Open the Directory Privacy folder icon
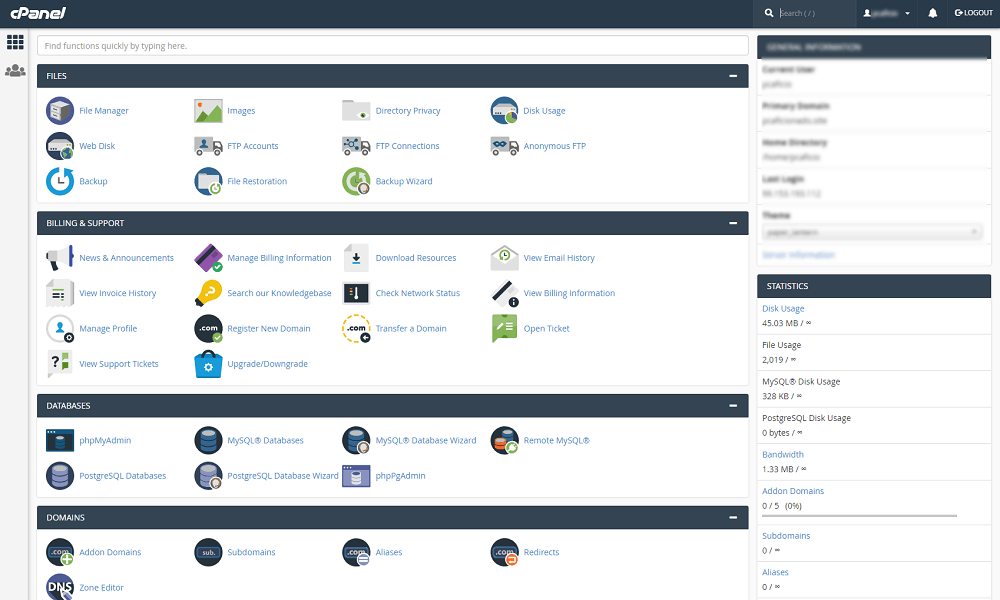Image resolution: width=1000 pixels, height=600 pixels. (356, 110)
